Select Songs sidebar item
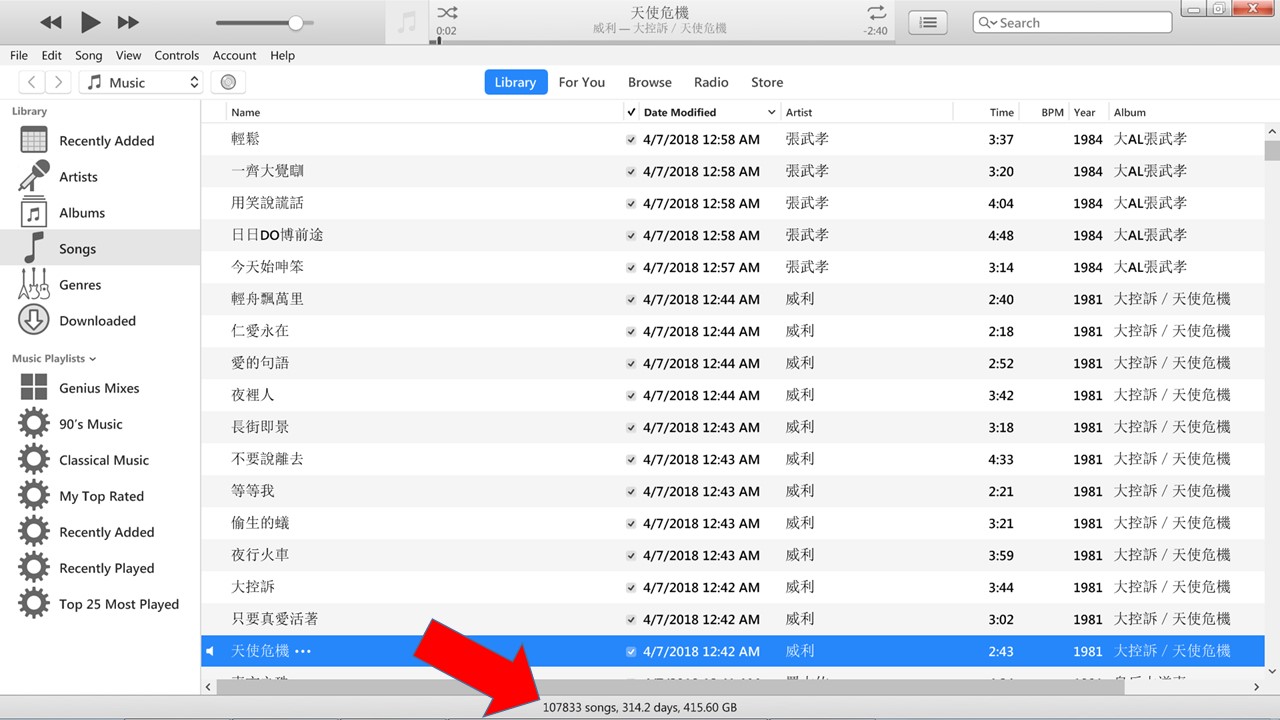Viewport: 1280px width, 720px height. [x=100, y=249]
